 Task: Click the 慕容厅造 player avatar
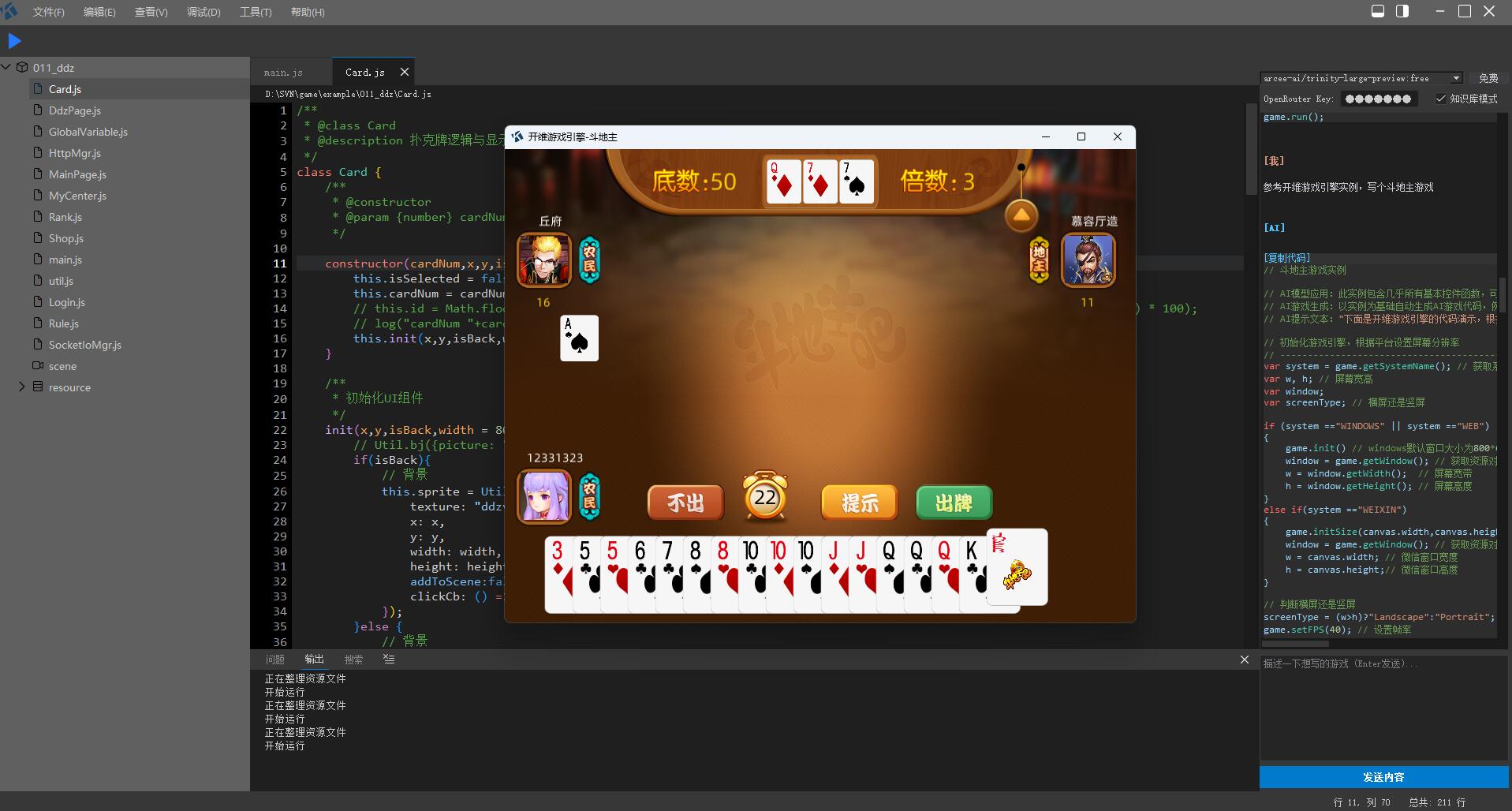(x=1088, y=260)
